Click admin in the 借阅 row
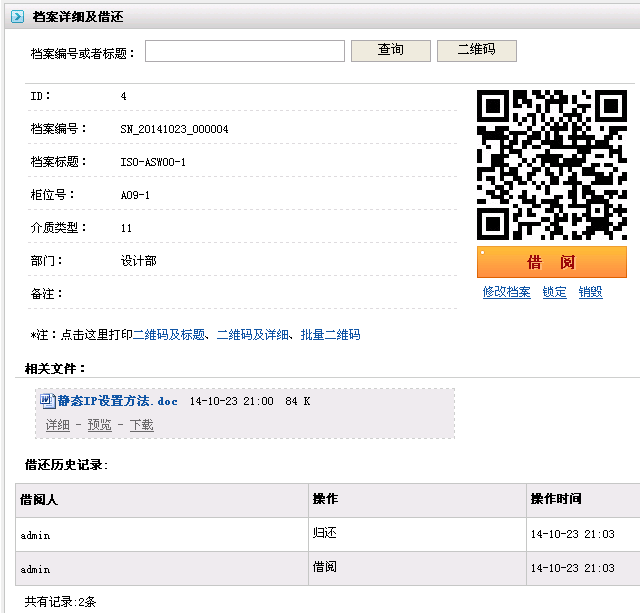This screenshot has width=640, height=613. pyautogui.click(x=35, y=569)
